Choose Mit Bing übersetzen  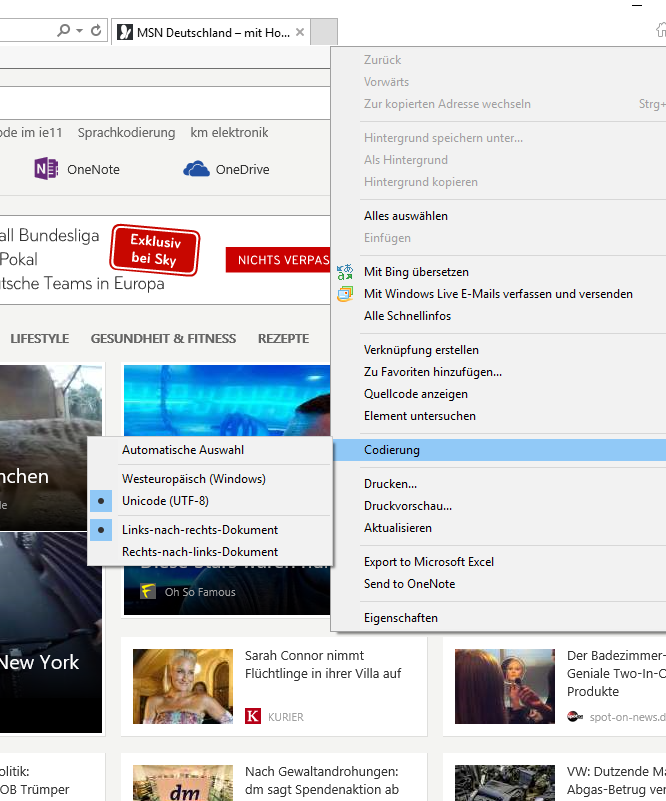point(500,272)
